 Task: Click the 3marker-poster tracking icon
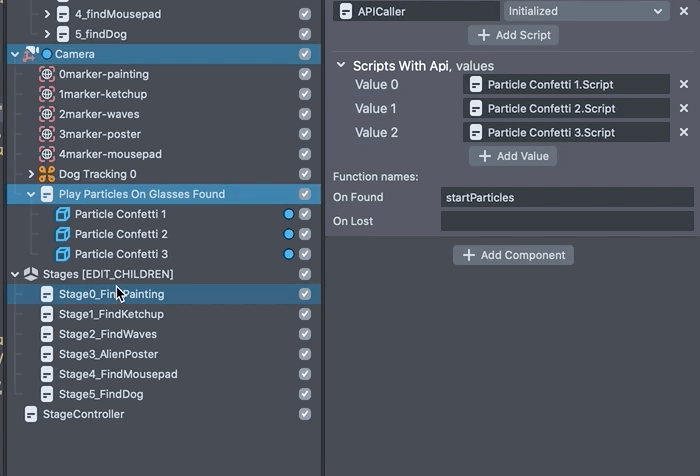pos(46,134)
